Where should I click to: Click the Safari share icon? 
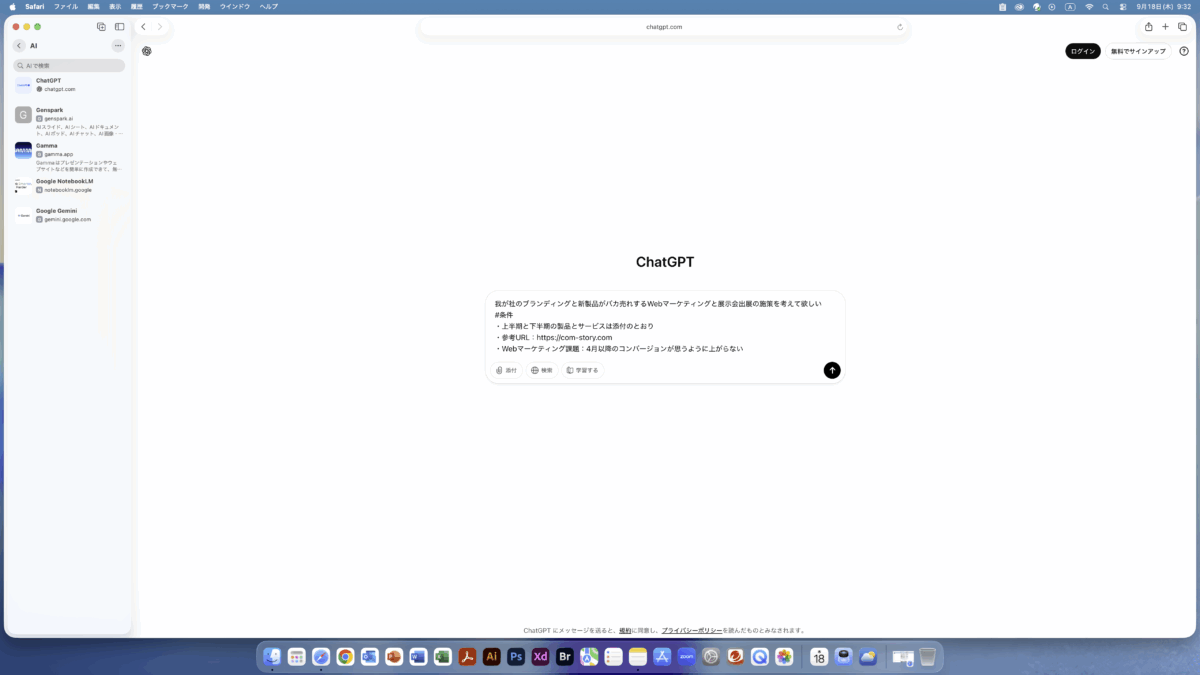click(x=1148, y=27)
